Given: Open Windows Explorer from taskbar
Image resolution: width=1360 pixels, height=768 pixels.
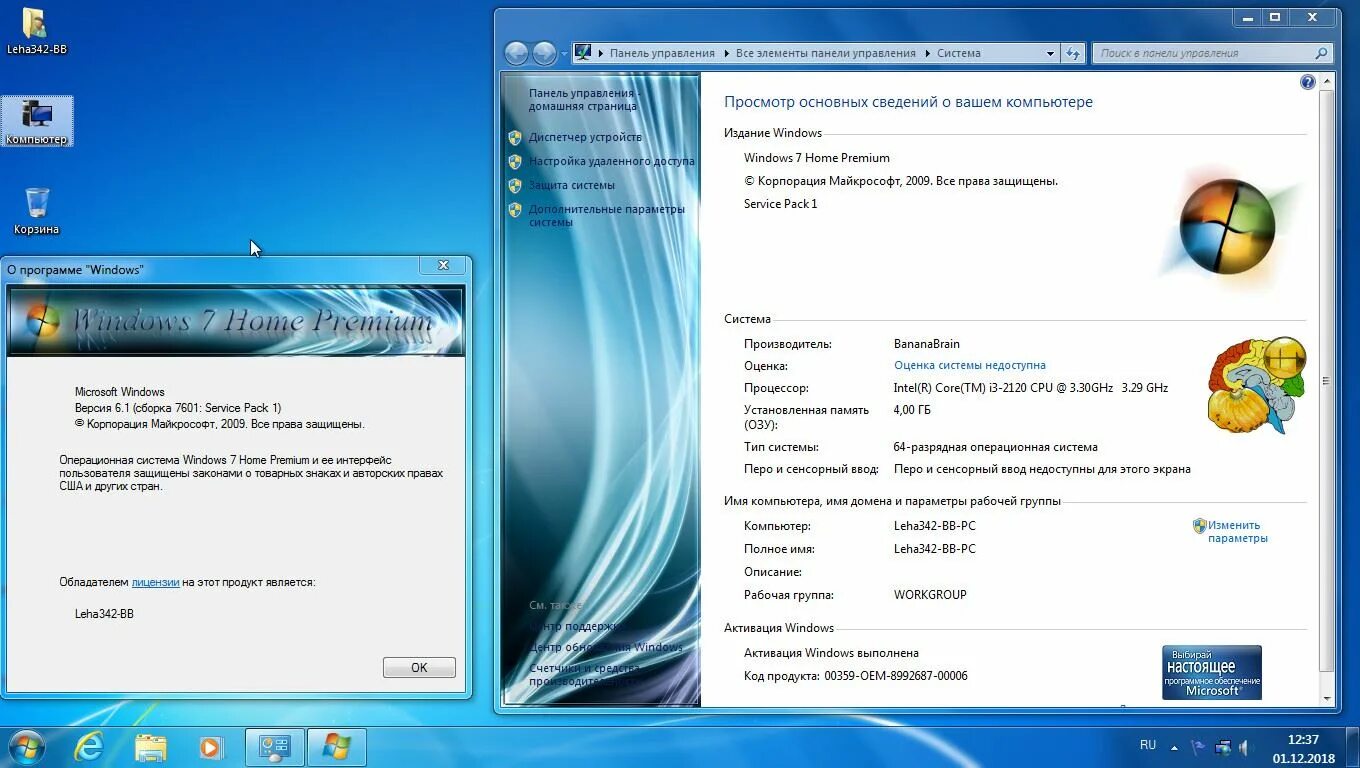Looking at the screenshot, I should click(150, 747).
